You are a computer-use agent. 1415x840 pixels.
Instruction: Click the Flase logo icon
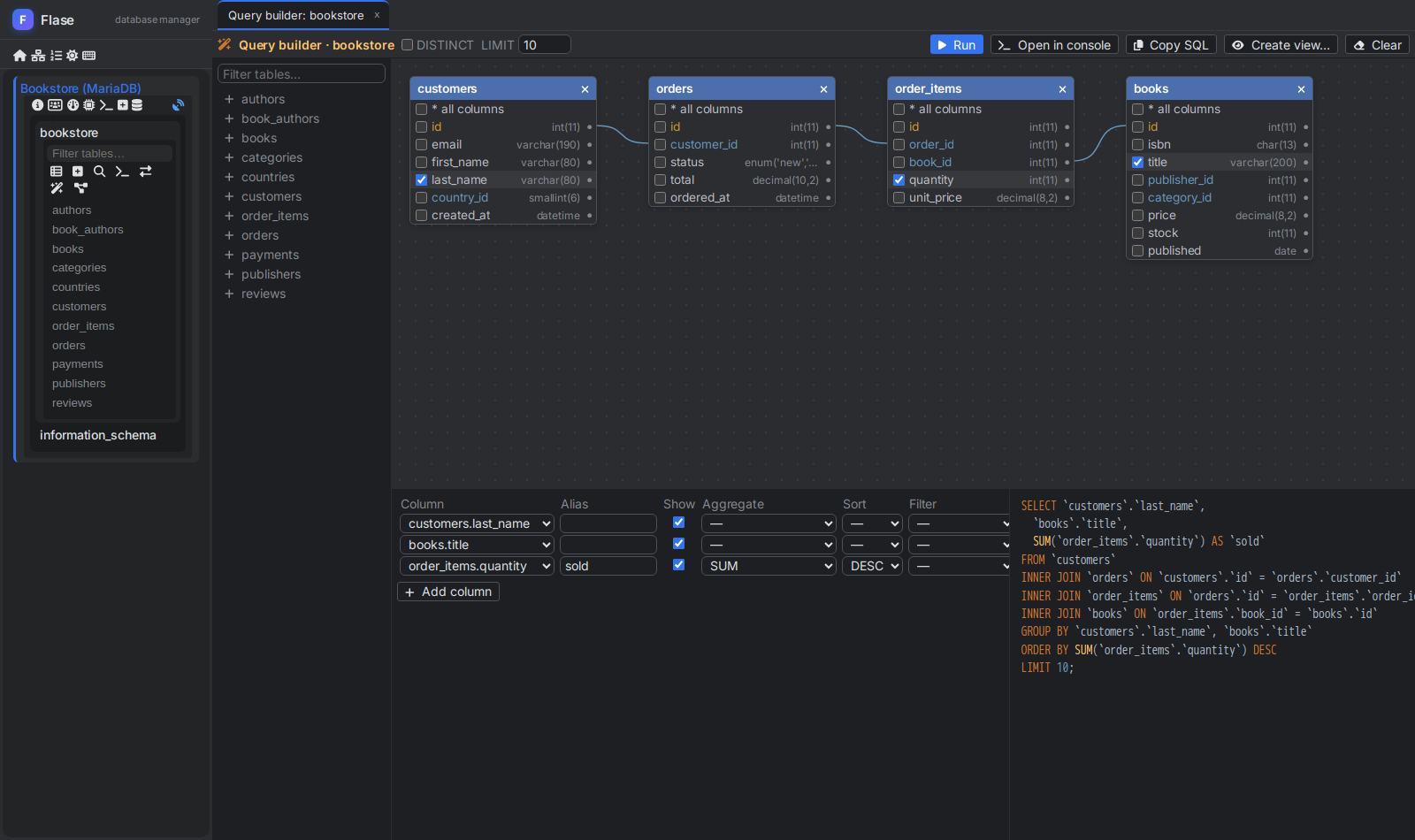click(x=23, y=19)
